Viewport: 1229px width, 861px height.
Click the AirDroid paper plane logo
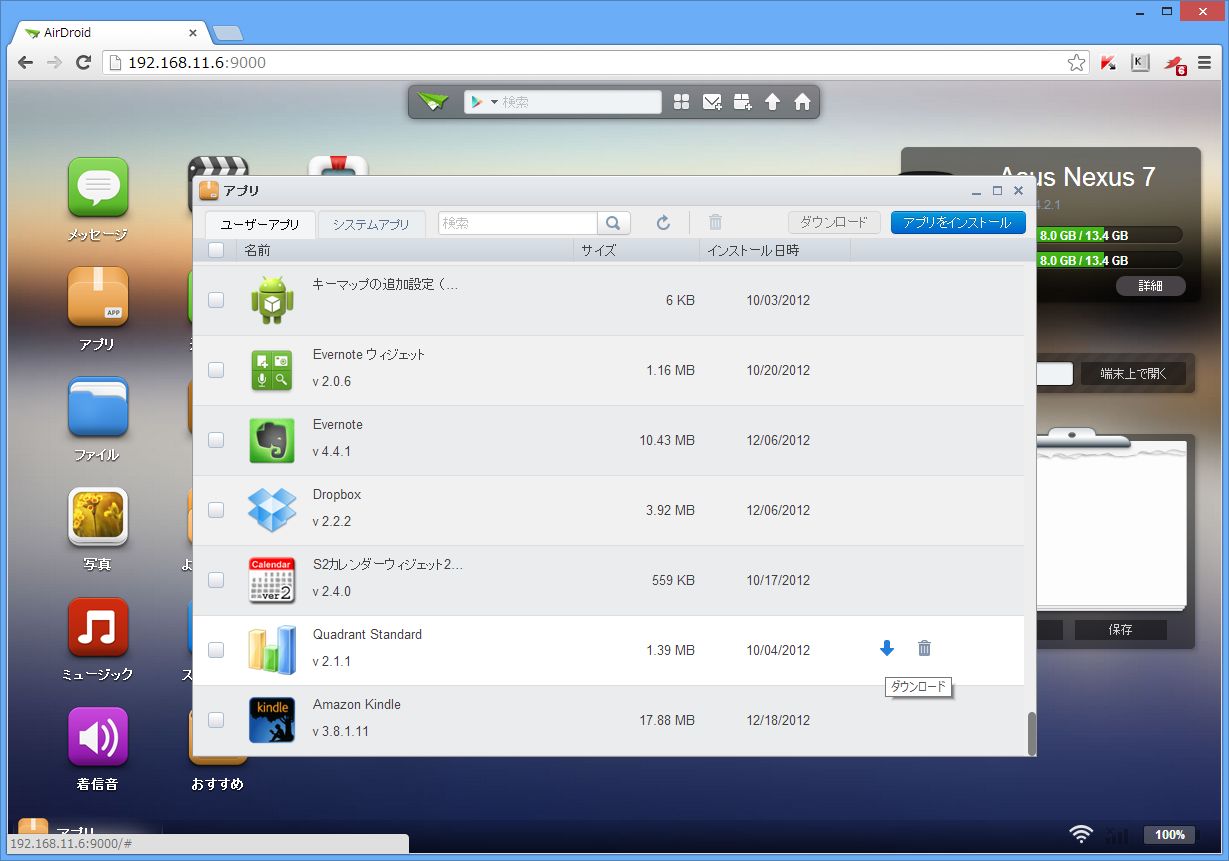[x=434, y=102]
